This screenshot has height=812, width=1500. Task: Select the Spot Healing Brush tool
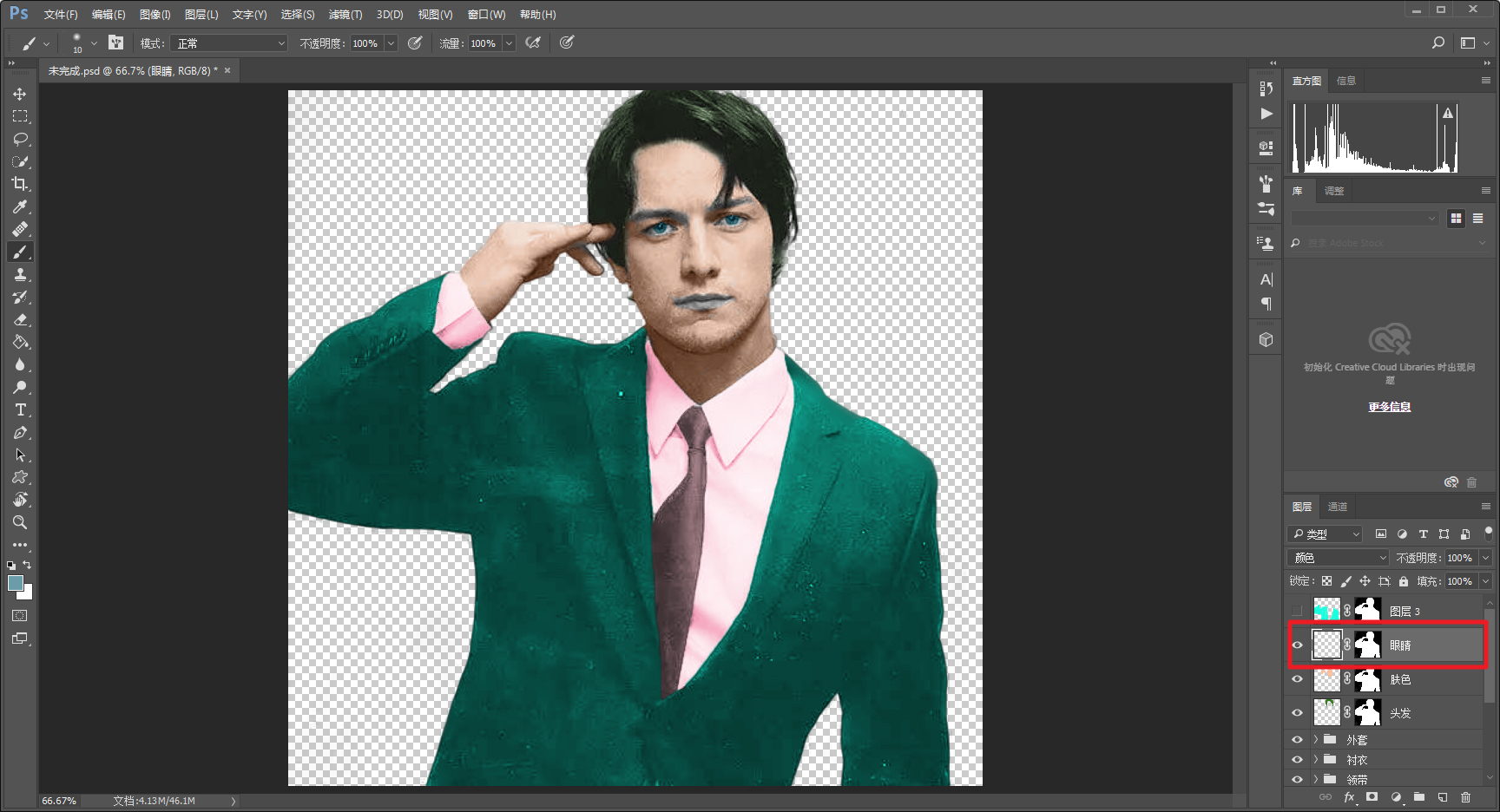click(x=20, y=229)
